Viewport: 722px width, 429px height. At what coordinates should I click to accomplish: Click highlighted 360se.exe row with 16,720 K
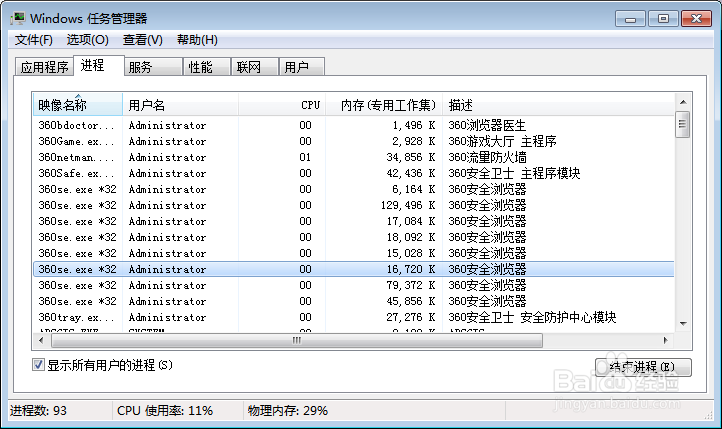(354, 269)
